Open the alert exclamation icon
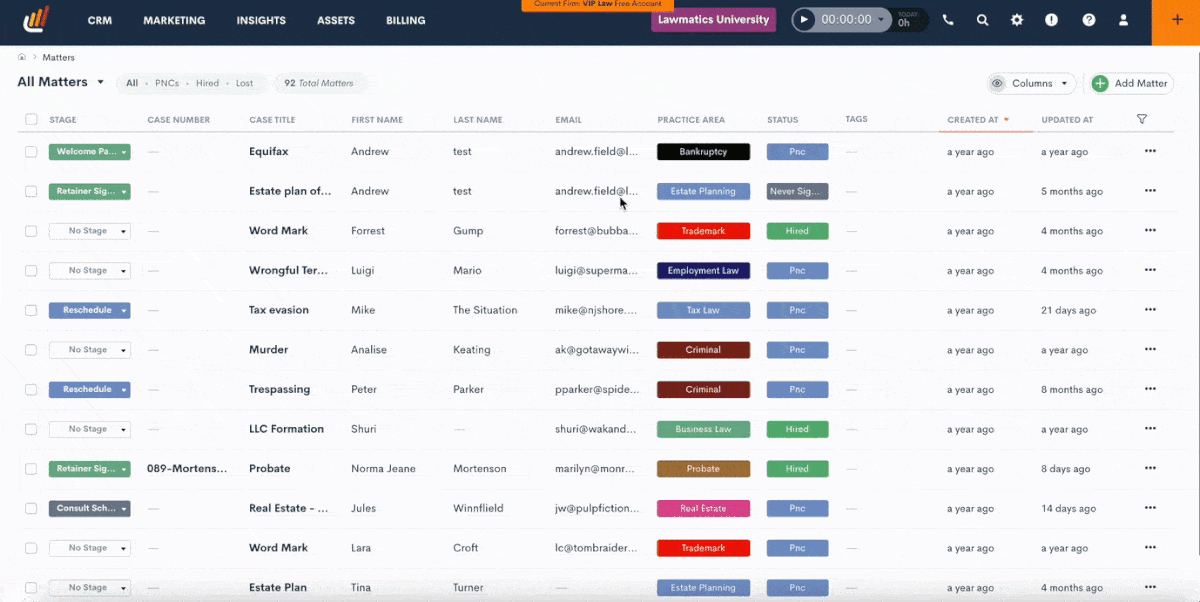Viewport: 1200px width, 602px height. tap(1051, 20)
